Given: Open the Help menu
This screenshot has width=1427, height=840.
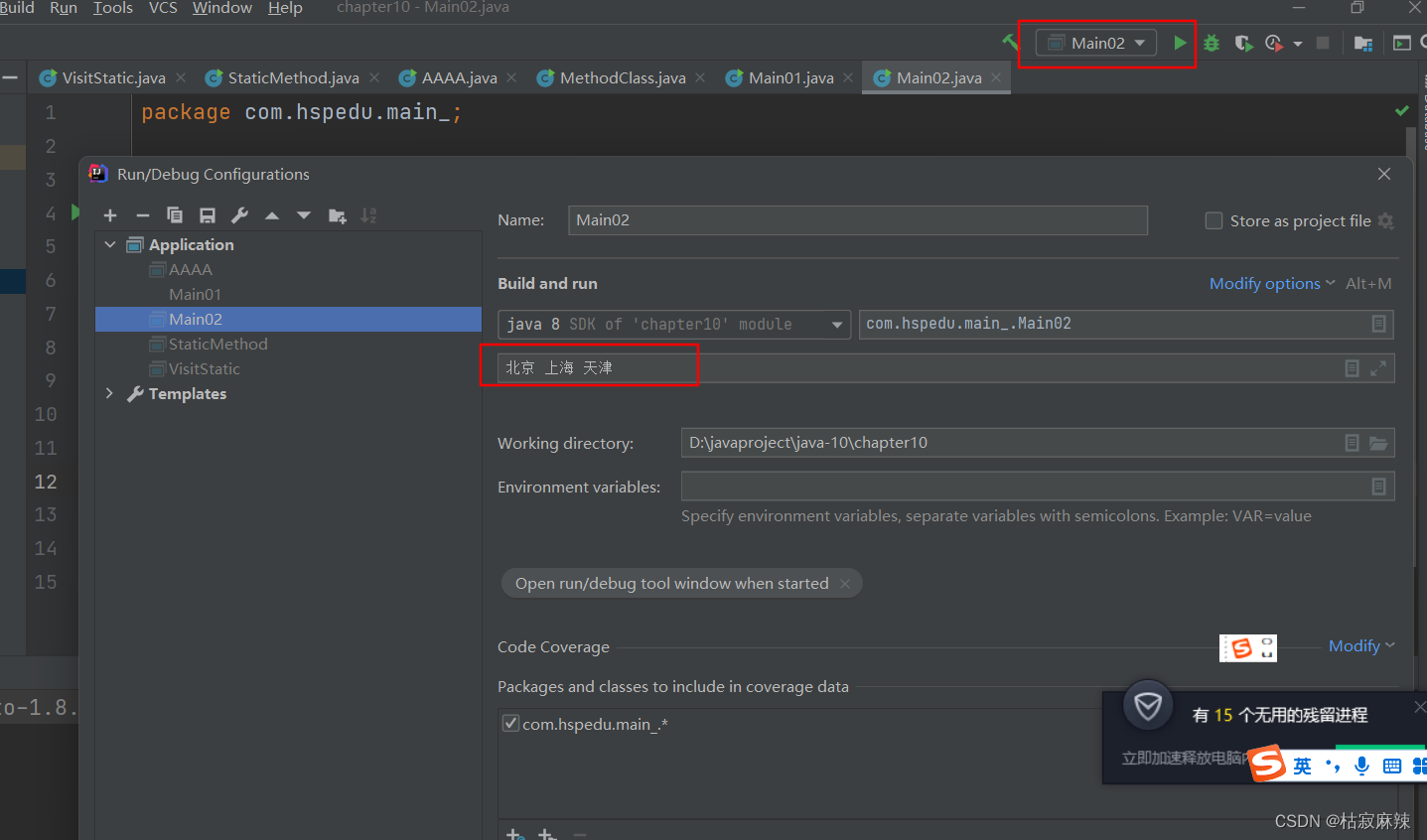Looking at the screenshot, I should (285, 8).
